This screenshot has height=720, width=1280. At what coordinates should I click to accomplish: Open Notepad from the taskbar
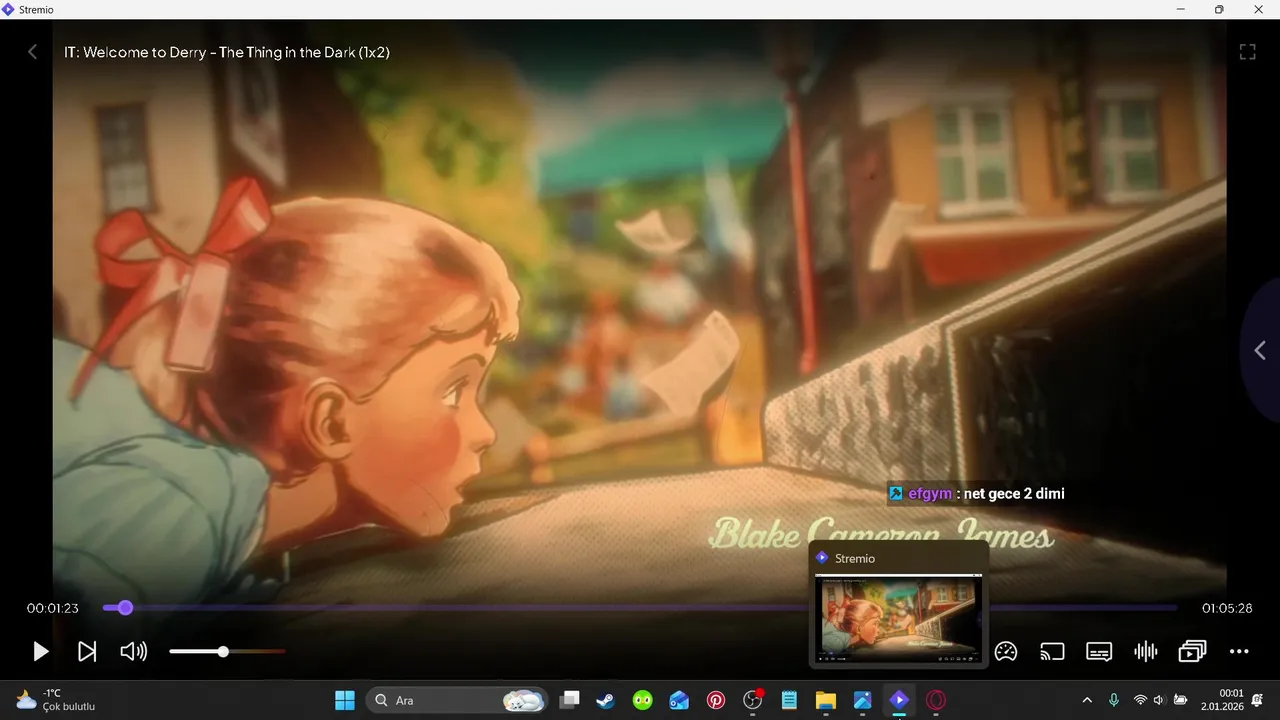coord(789,700)
